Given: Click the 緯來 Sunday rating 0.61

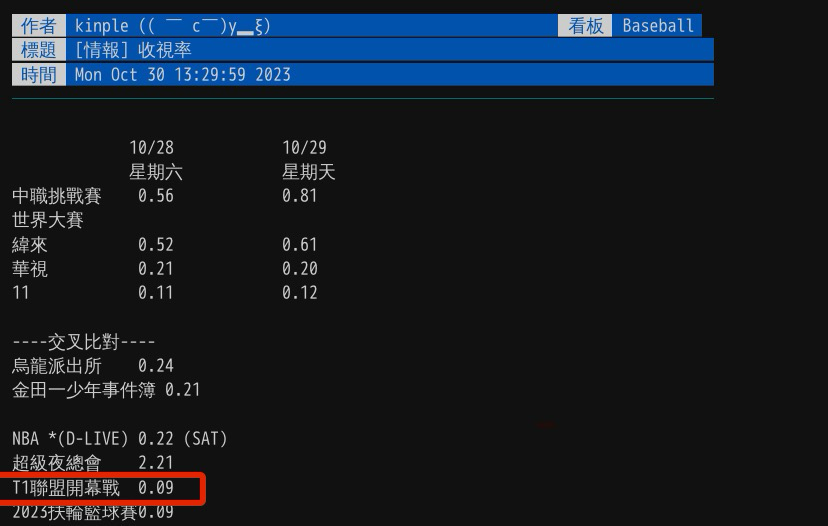Looking at the screenshot, I should pyautogui.click(x=299, y=245).
